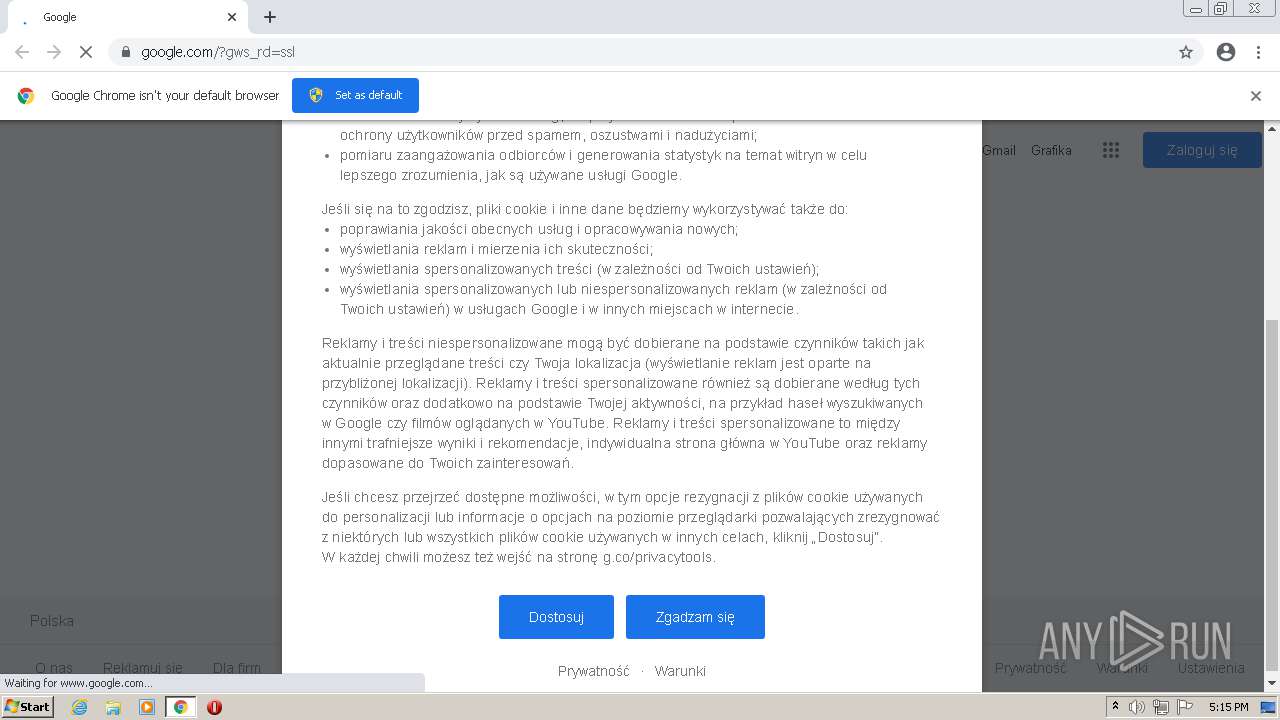This screenshot has height=720, width=1280.
Task: Dismiss the default browser infobar
Action: (1256, 96)
